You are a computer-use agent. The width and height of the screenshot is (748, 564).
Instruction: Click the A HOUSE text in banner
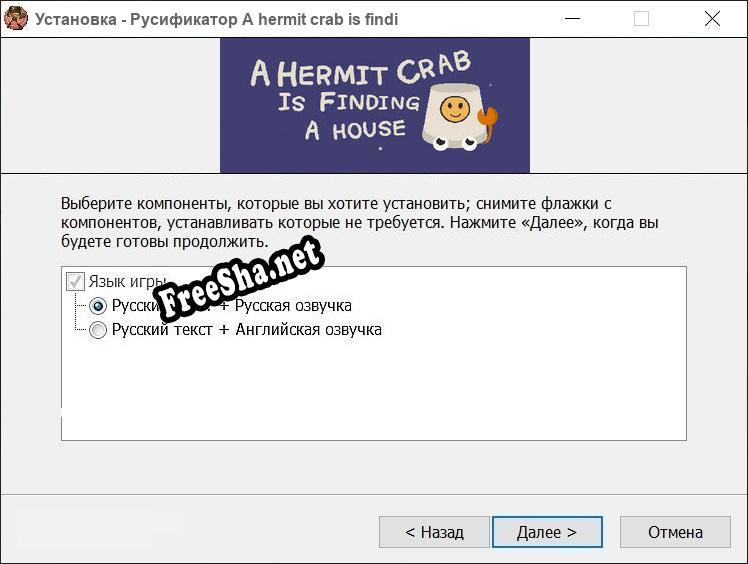pos(355,129)
